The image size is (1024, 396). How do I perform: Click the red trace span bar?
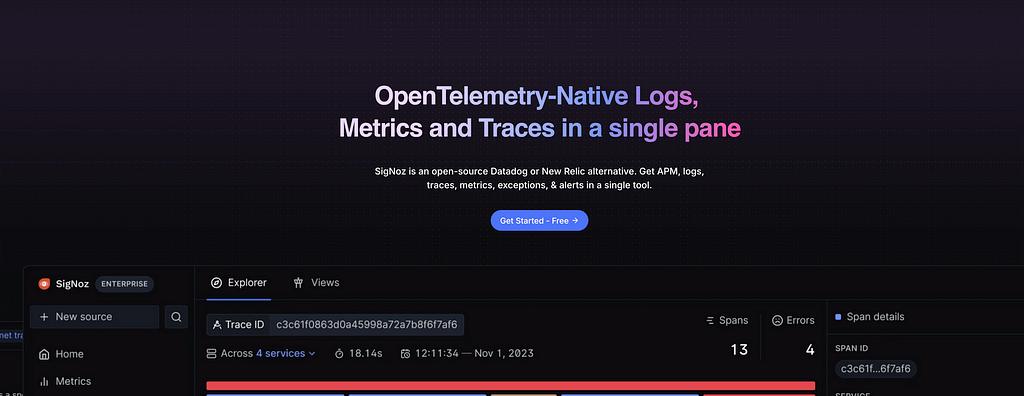click(511, 386)
